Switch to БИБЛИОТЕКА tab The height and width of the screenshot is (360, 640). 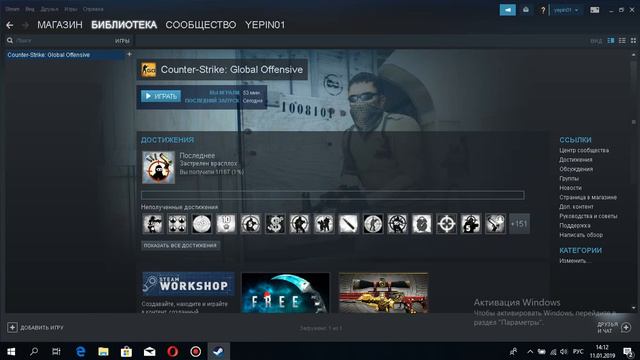(124, 25)
